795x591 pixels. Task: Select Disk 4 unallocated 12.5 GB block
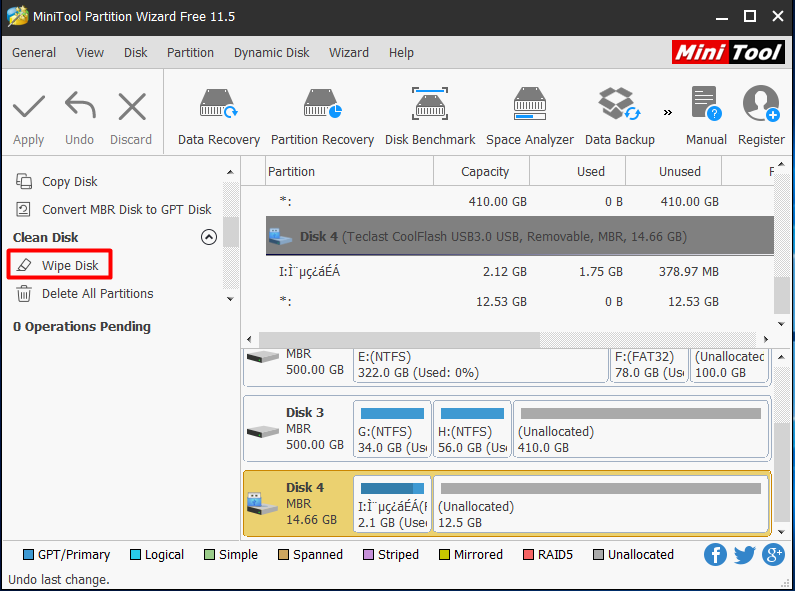click(601, 504)
